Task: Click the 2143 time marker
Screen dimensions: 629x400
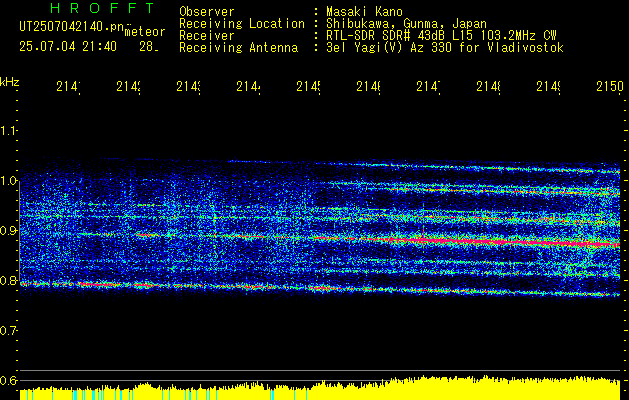Action: pyautogui.click(x=189, y=86)
